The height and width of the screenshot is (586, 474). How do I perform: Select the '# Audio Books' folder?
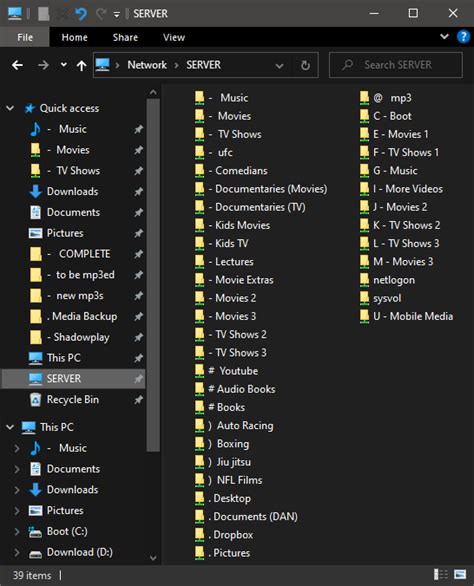point(235,389)
